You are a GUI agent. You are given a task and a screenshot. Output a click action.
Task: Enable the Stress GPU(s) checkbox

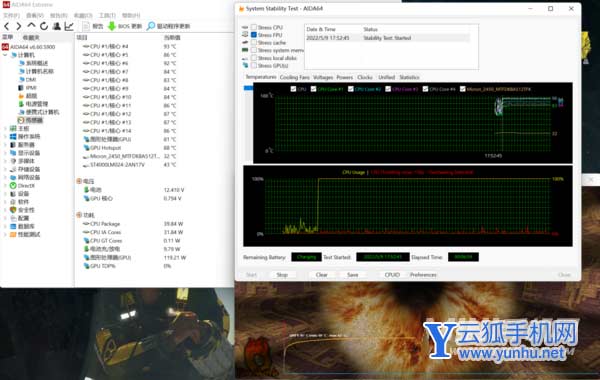[x=254, y=65]
